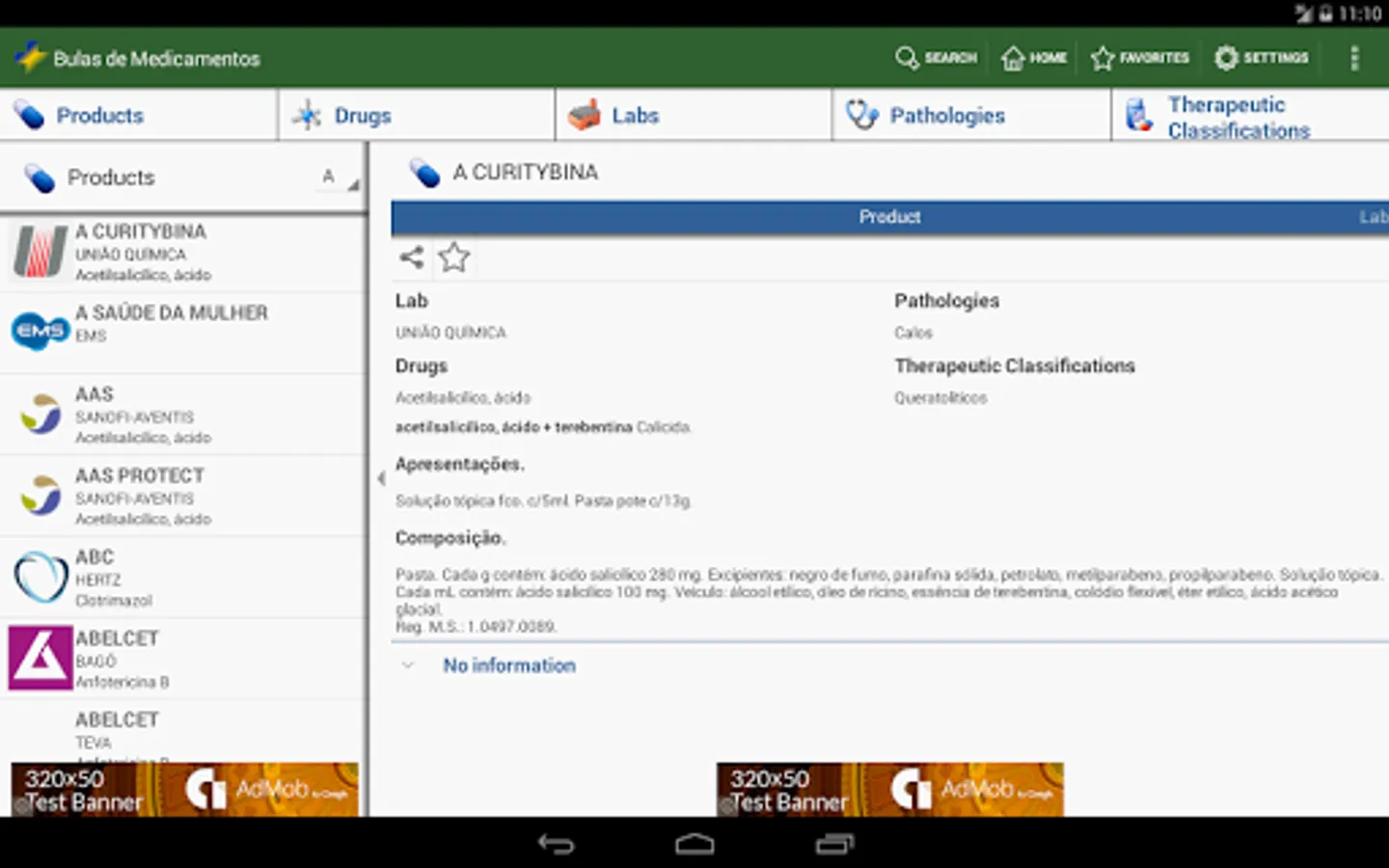
Task: Collapse the product list side panel
Action: [x=380, y=477]
